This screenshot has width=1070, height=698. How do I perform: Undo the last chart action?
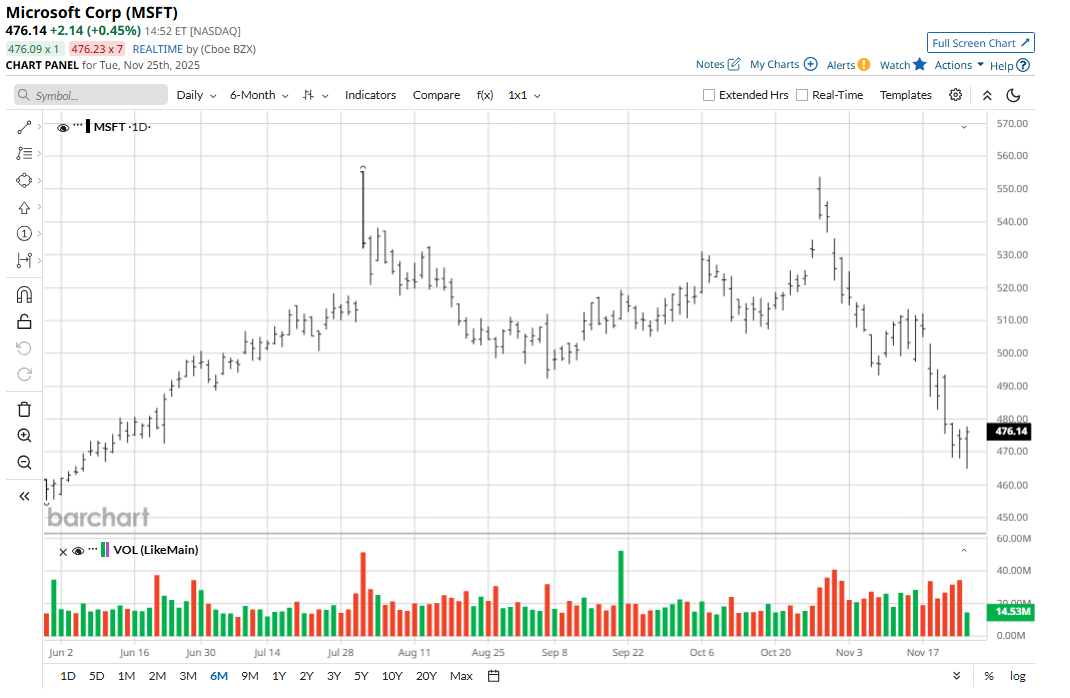tap(24, 349)
